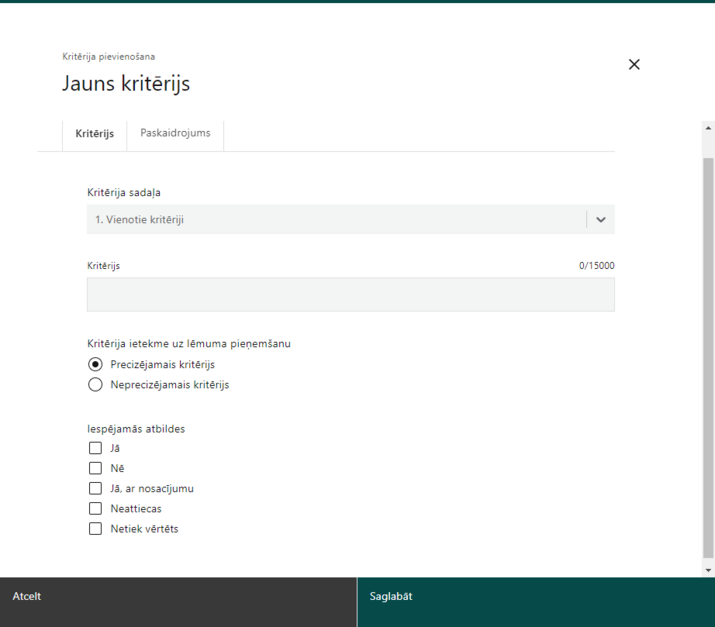The width and height of the screenshot is (715, 627).
Task: Click the 0/15000 character counter
Action: 596,265
